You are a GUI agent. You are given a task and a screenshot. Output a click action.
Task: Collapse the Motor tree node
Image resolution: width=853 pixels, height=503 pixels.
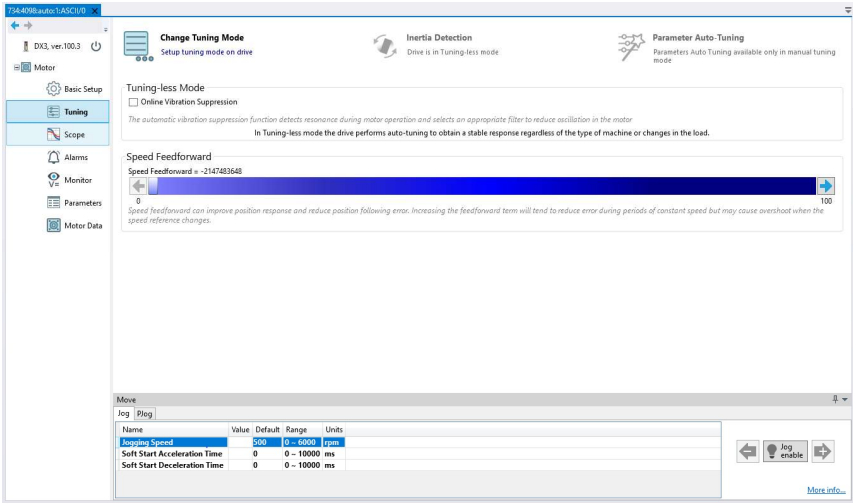16,67
